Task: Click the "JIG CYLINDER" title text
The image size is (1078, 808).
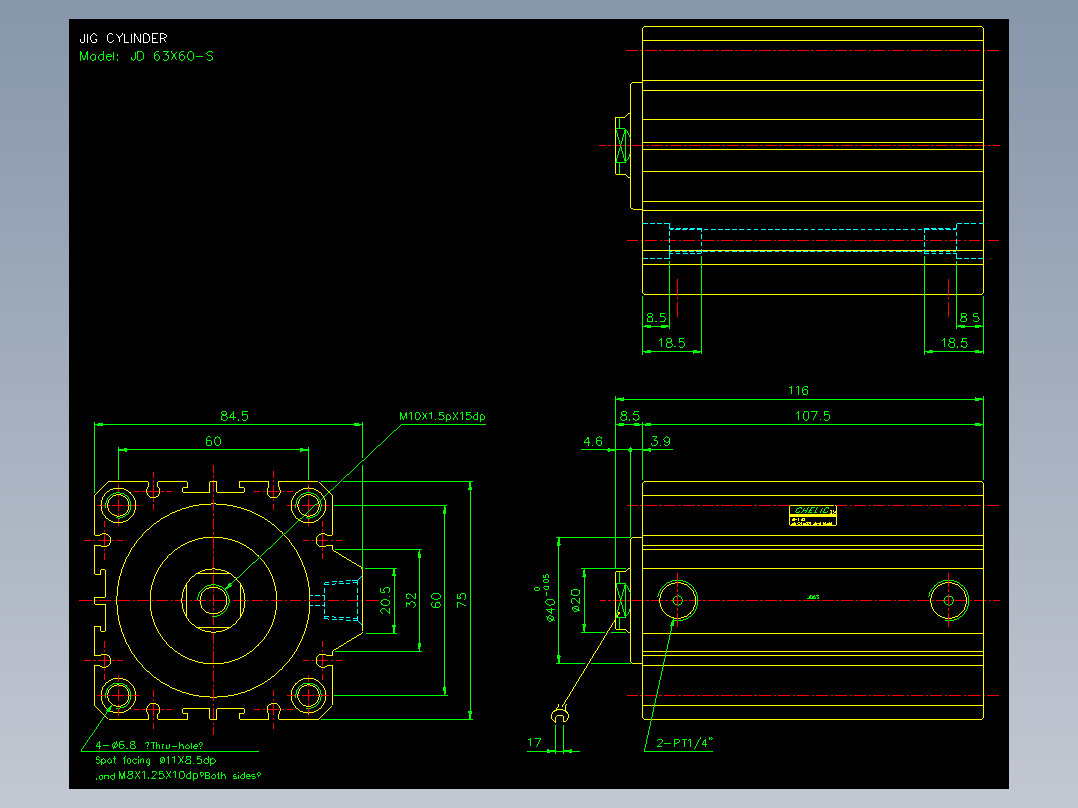Action: 123,39
